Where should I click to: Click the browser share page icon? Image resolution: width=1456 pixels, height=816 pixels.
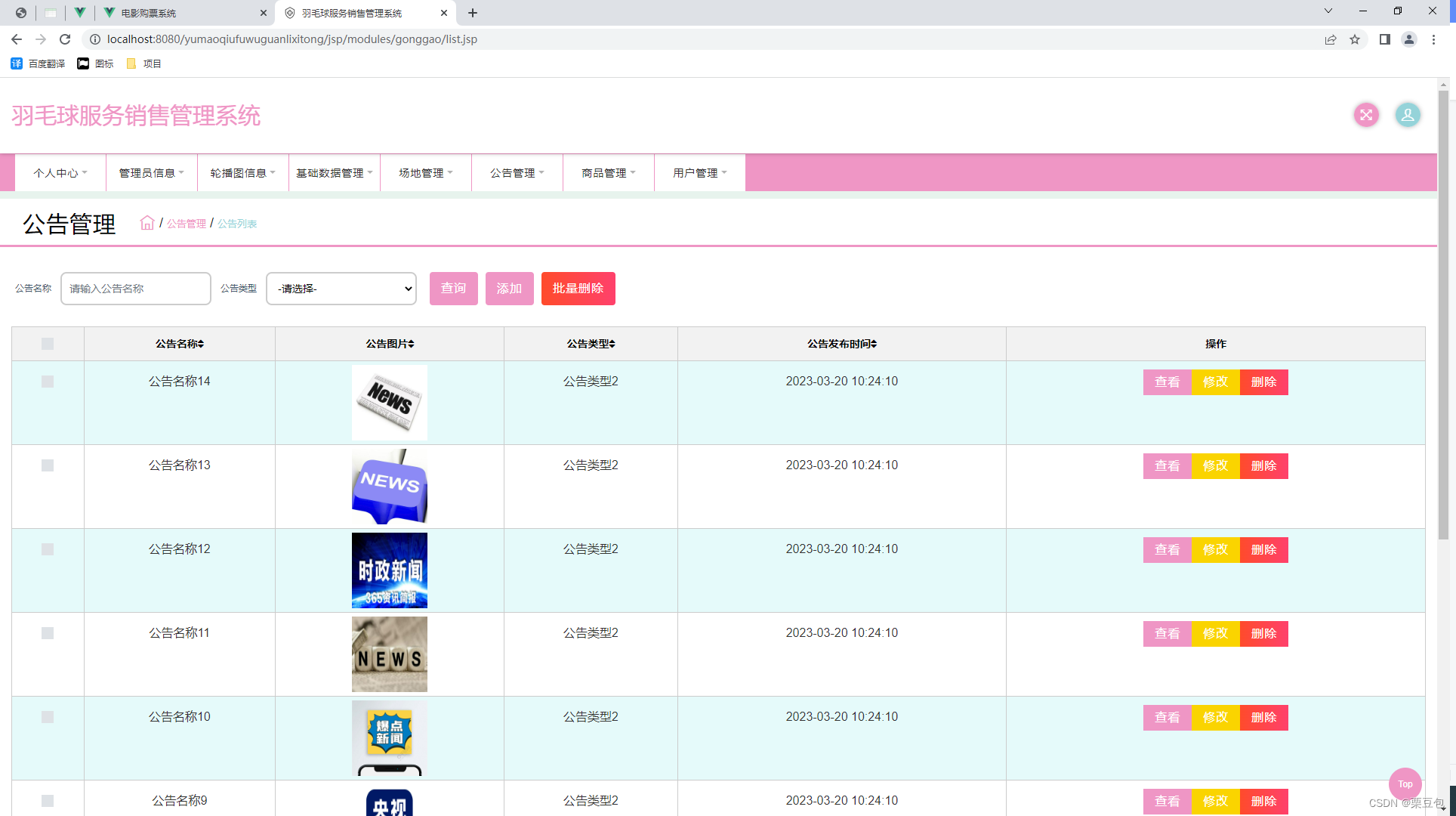1331,39
